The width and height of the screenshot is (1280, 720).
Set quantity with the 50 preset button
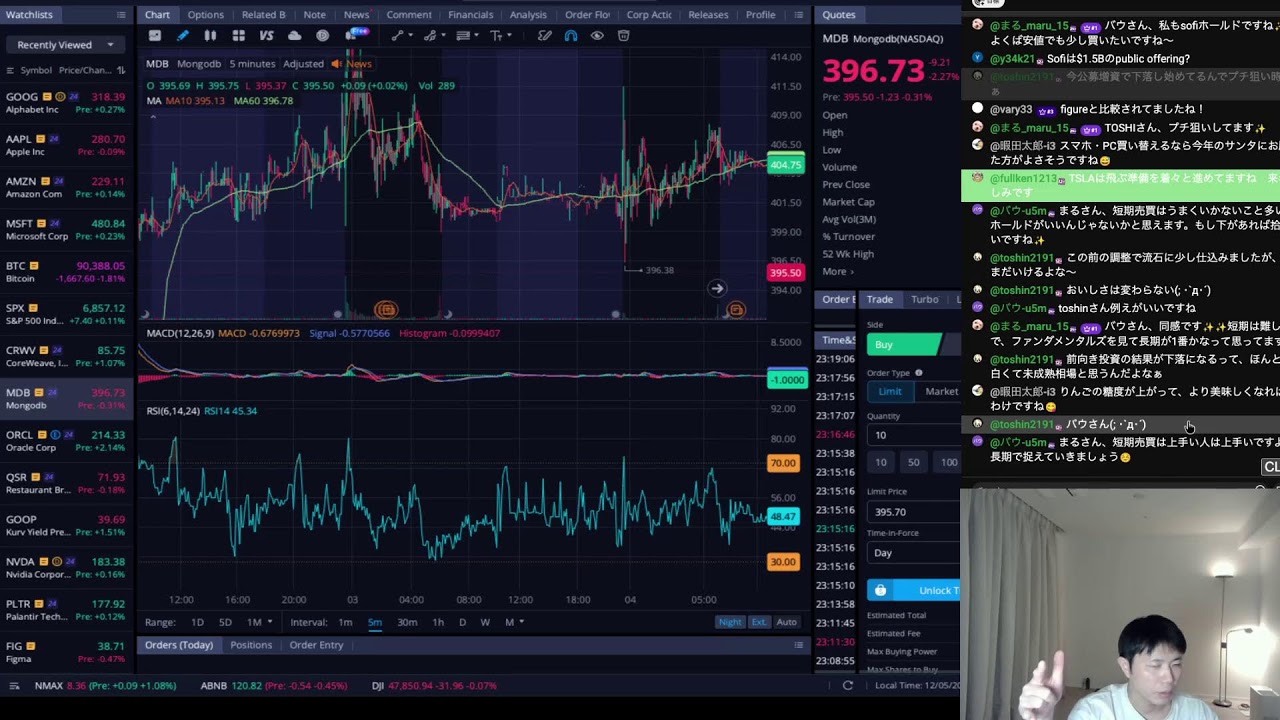(913, 462)
